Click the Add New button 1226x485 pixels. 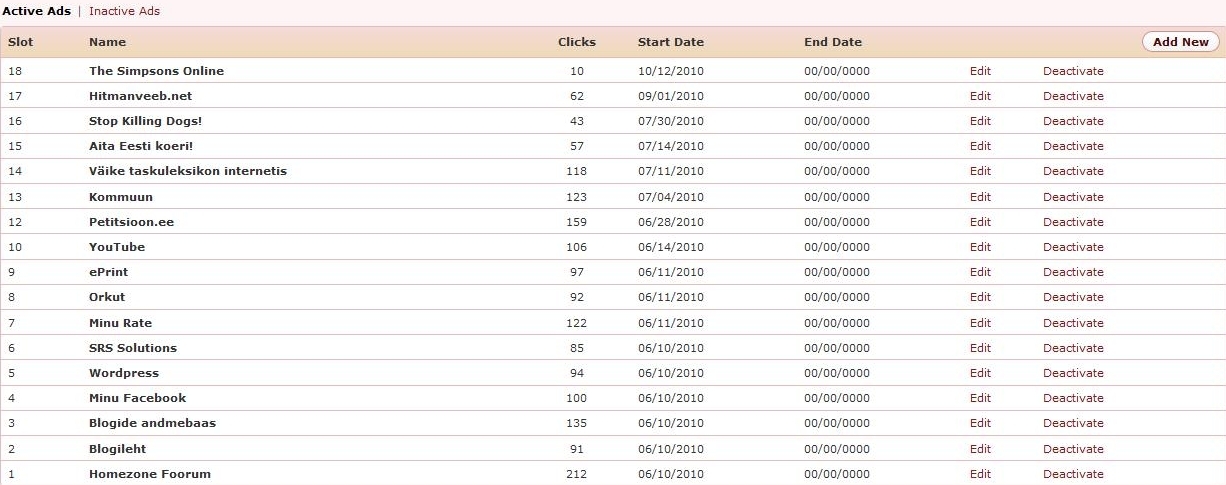(x=1180, y=42)
